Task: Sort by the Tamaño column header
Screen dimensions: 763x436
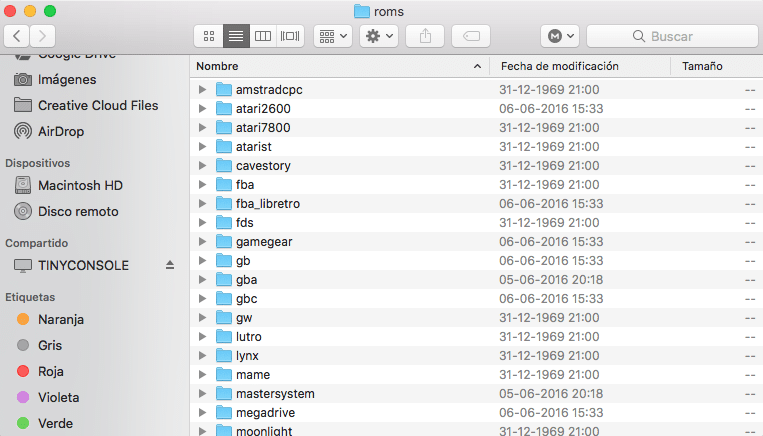Action: [x=717, y=66]
